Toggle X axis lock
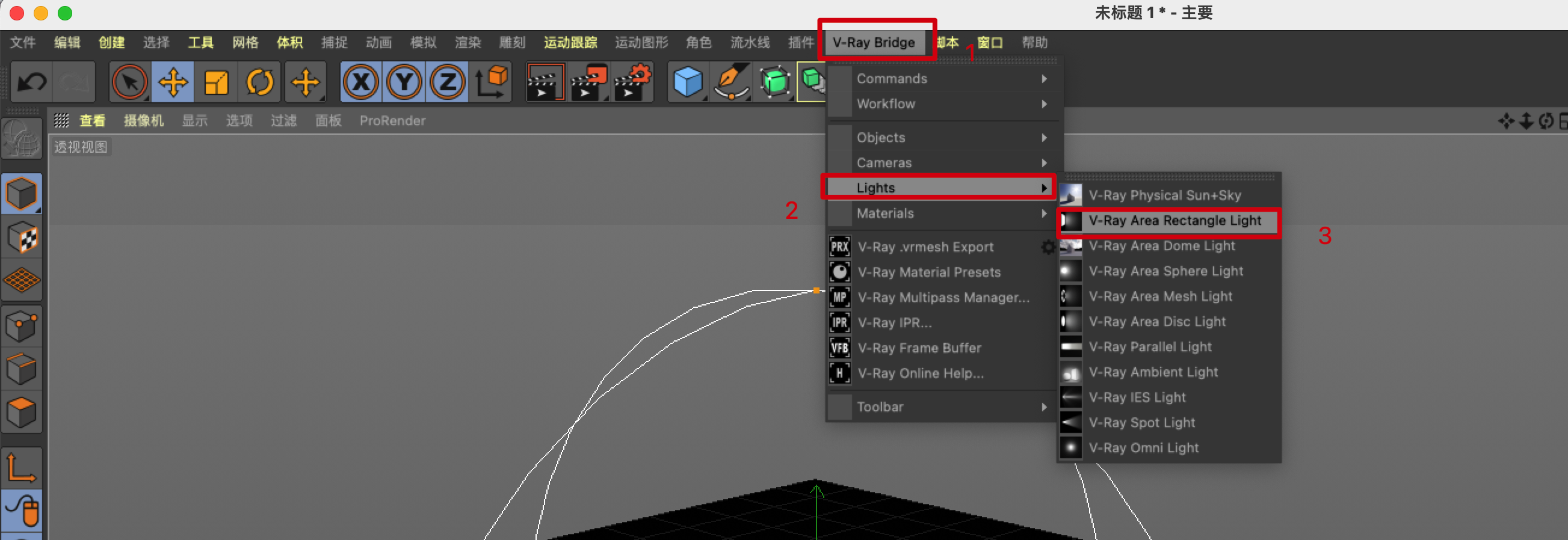Image resolution: width=1568 pixels, height=540 pixels. coord(361,82)
